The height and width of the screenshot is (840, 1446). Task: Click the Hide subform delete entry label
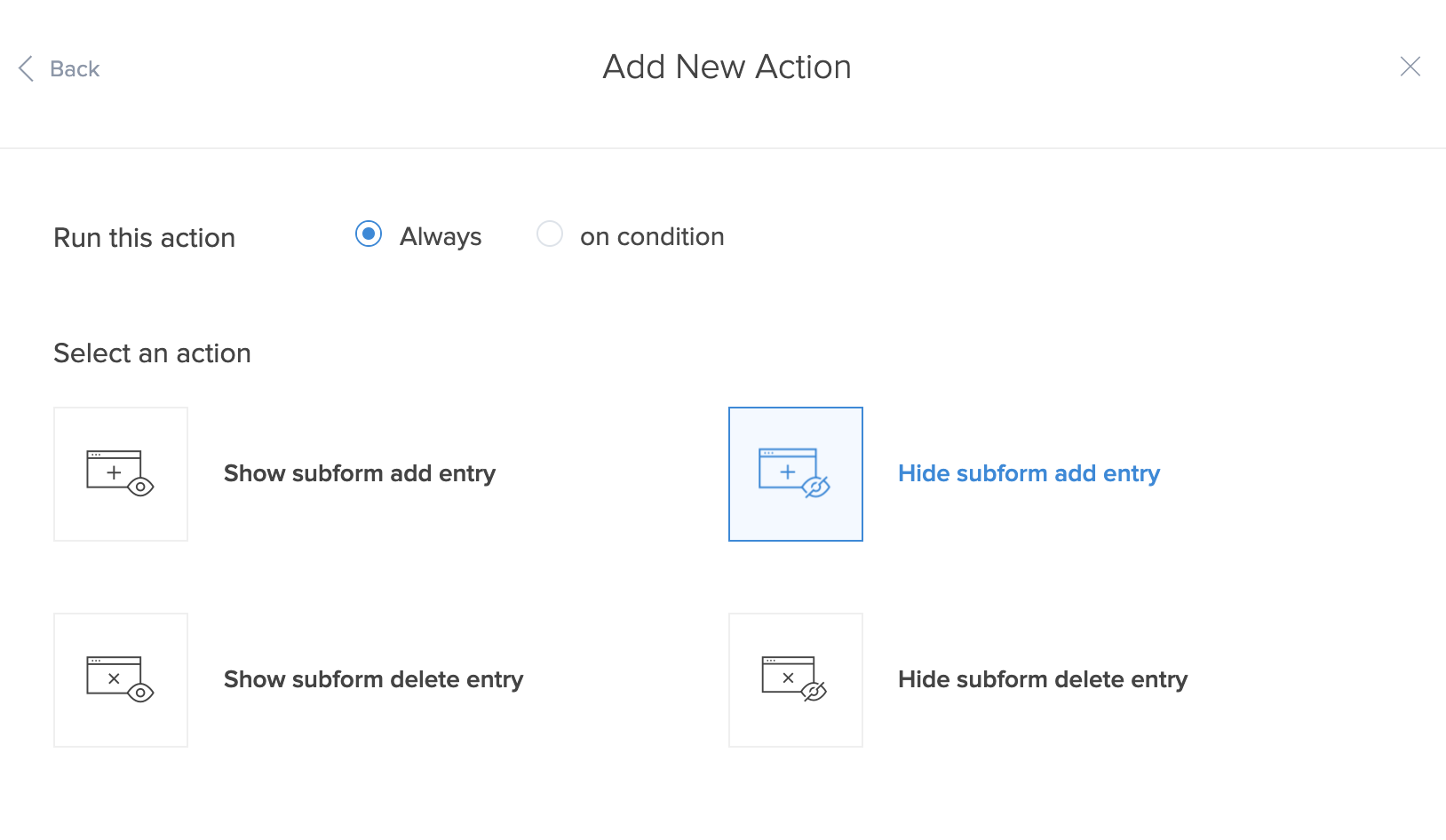point(1043,680)
